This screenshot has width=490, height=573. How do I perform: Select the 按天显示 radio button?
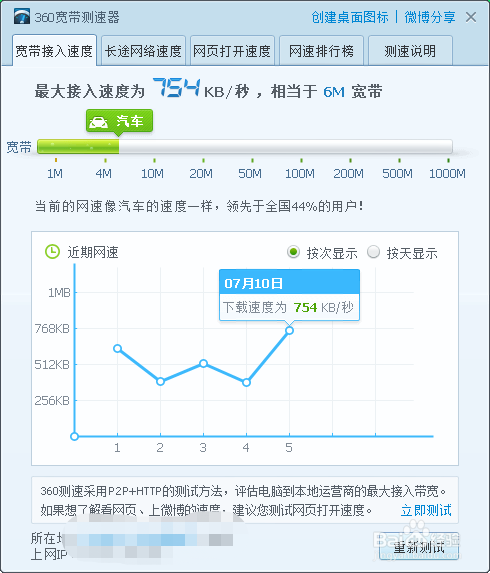point(373,252)
